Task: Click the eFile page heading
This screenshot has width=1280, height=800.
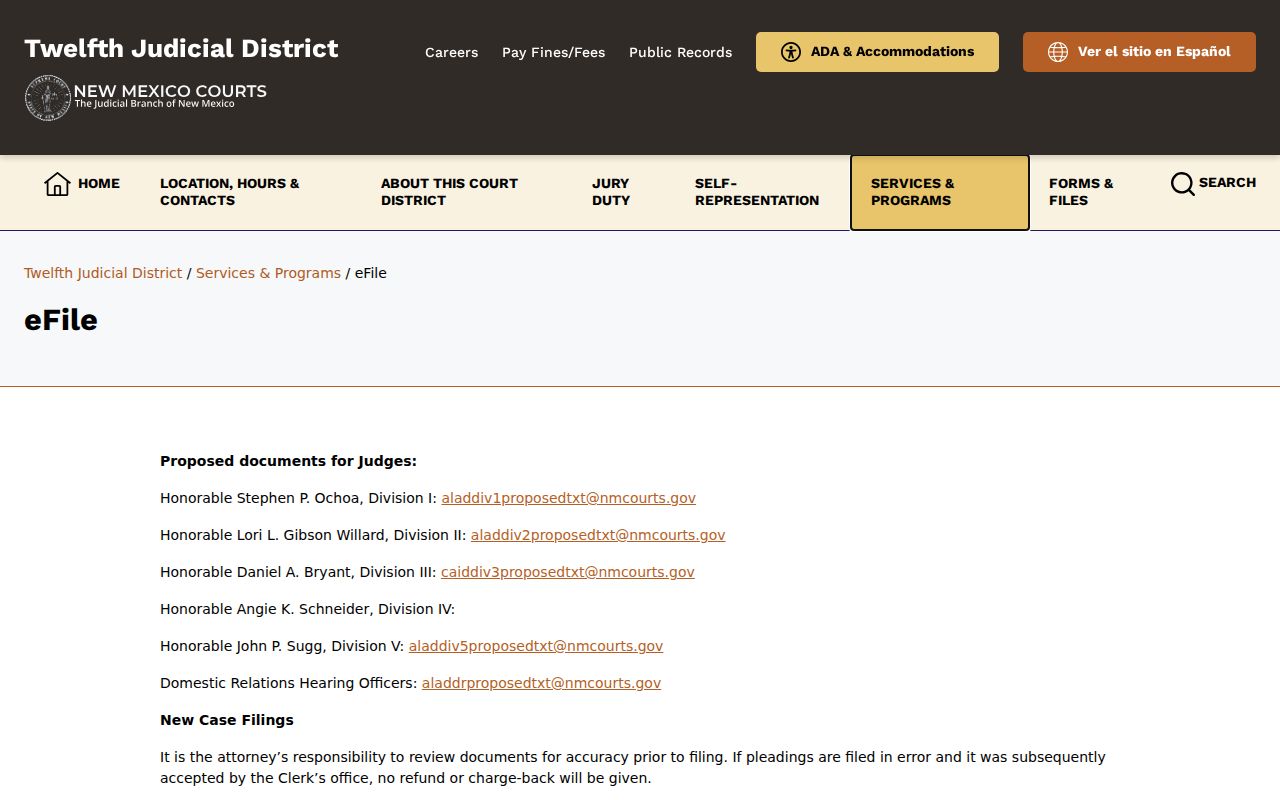Action: [x=61, y=320]
